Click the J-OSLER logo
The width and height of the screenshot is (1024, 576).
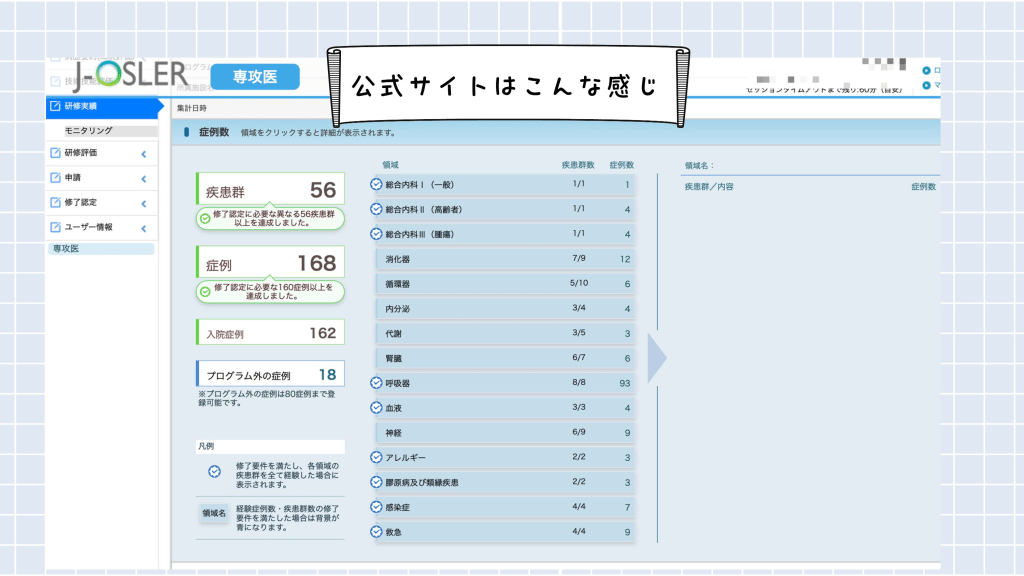[128, 74]
